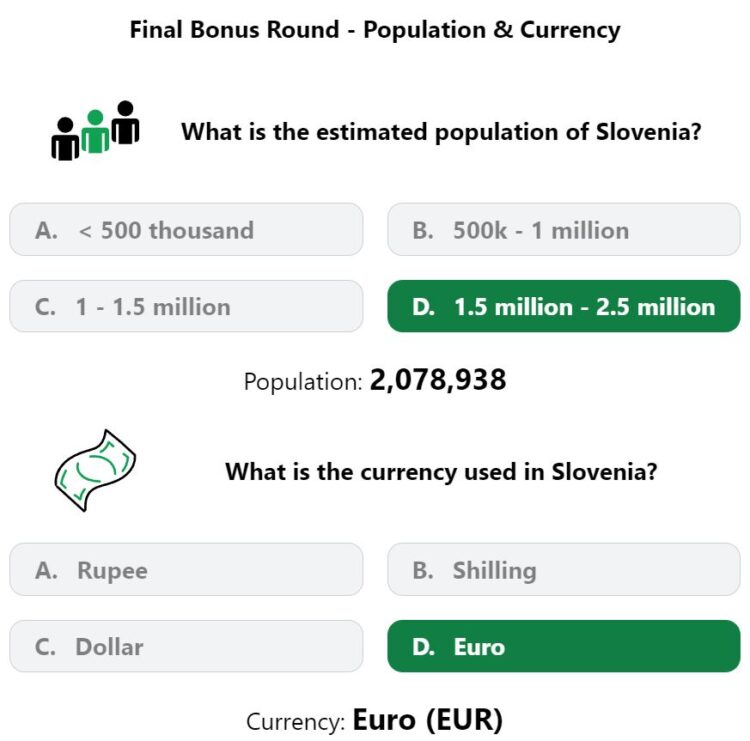Select answer A, under 500 thousand

click(x=186, y=230)
